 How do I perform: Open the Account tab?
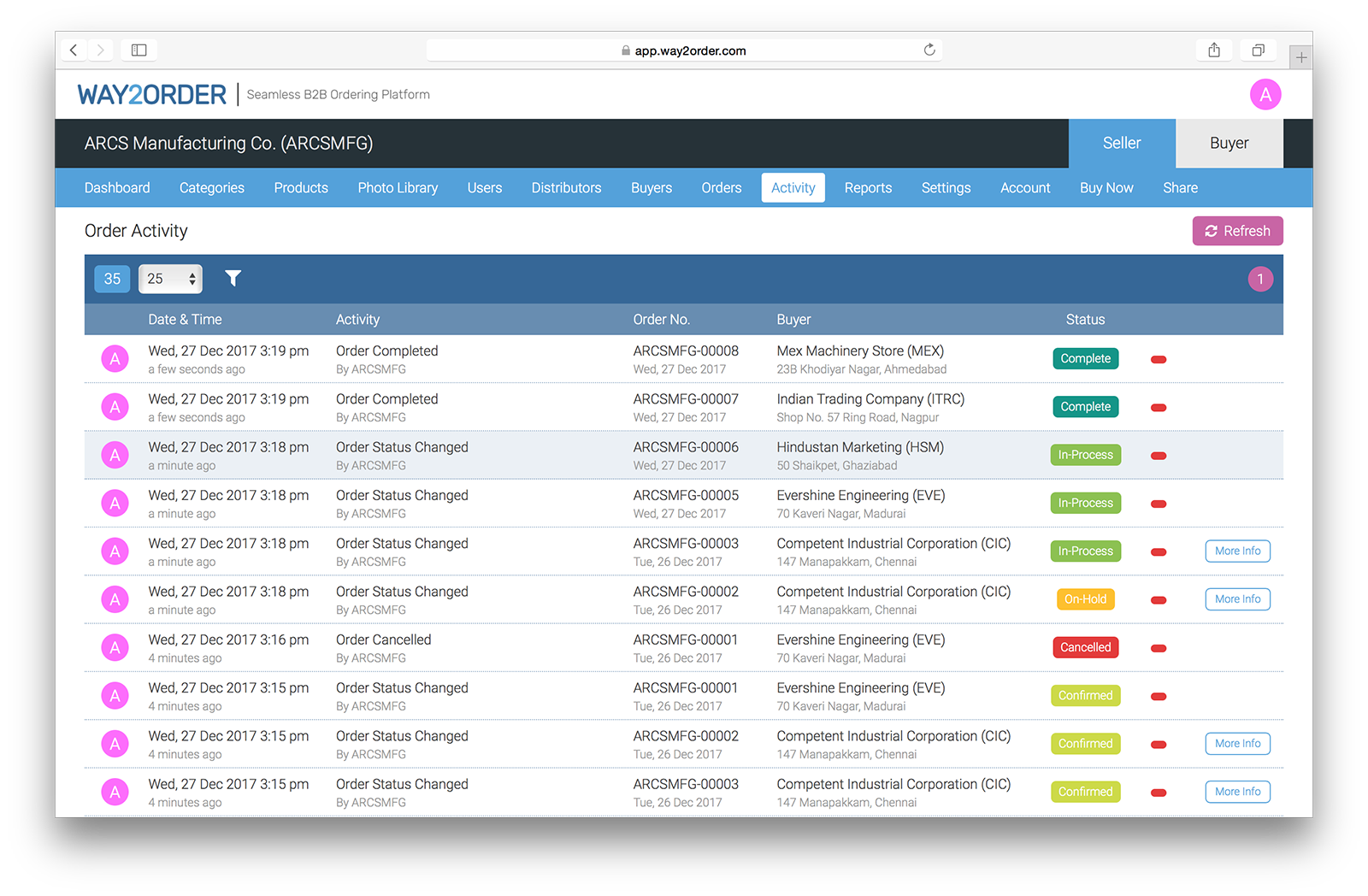(x=1025, y=188)
